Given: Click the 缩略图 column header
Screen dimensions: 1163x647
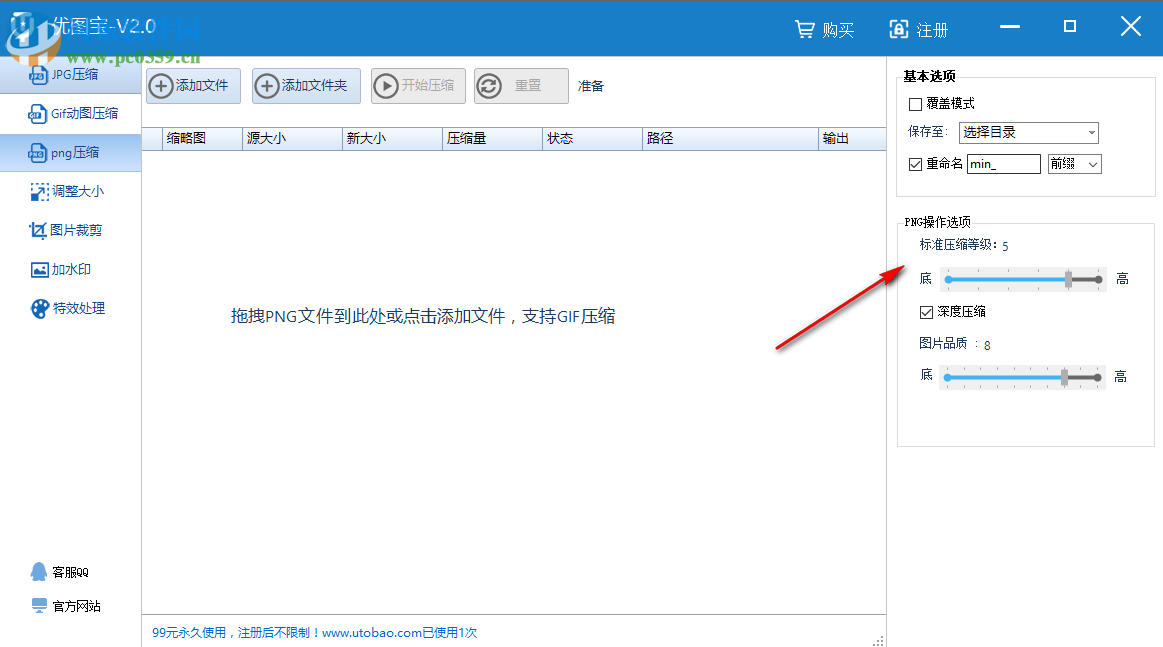Looking at the screenshot, I should click(202, 139).
